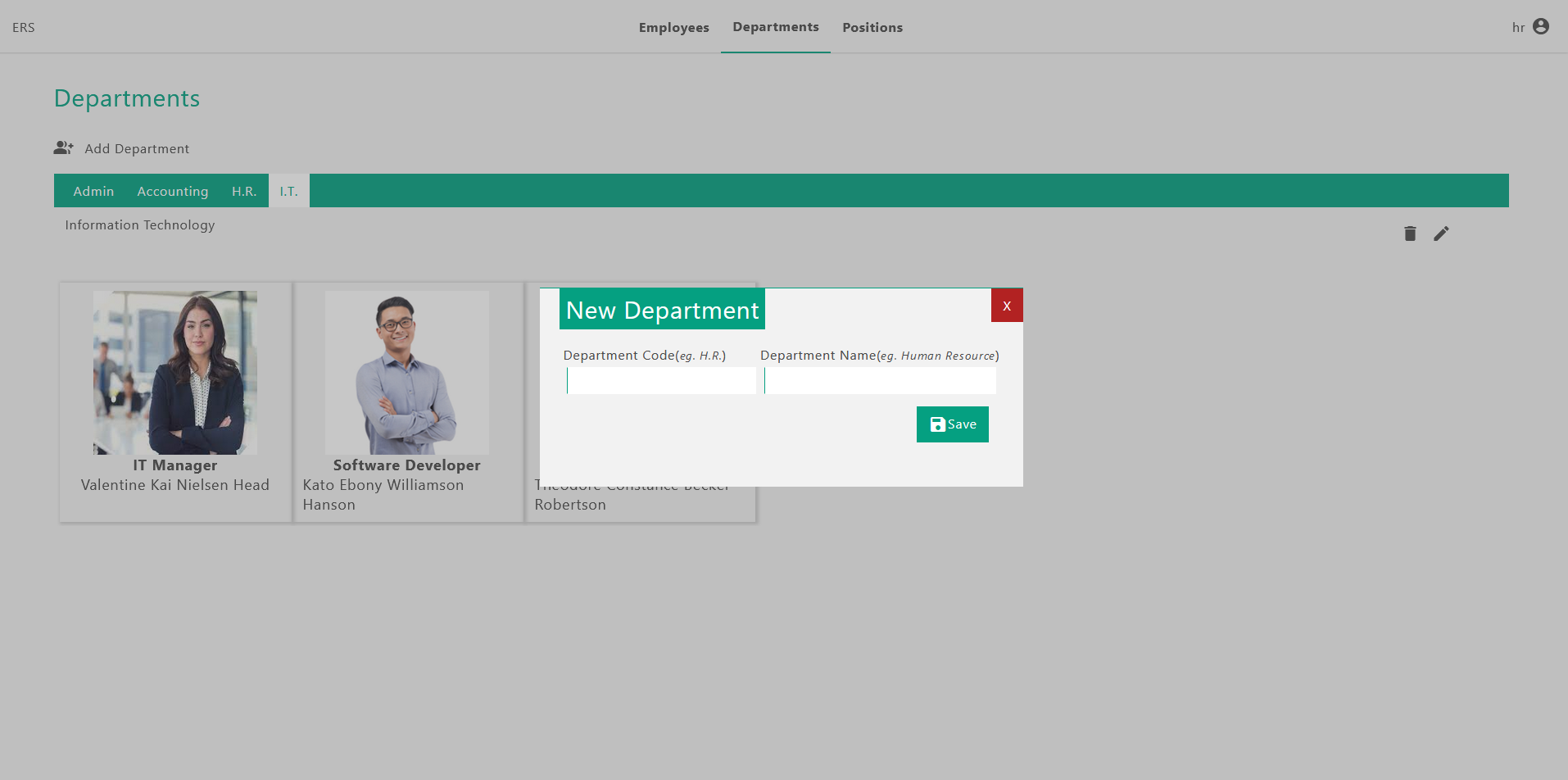Switch to the Accounting department tab
Image resolution: width=1568 pixels, height=780 pixels.
[x=172, y=192]
